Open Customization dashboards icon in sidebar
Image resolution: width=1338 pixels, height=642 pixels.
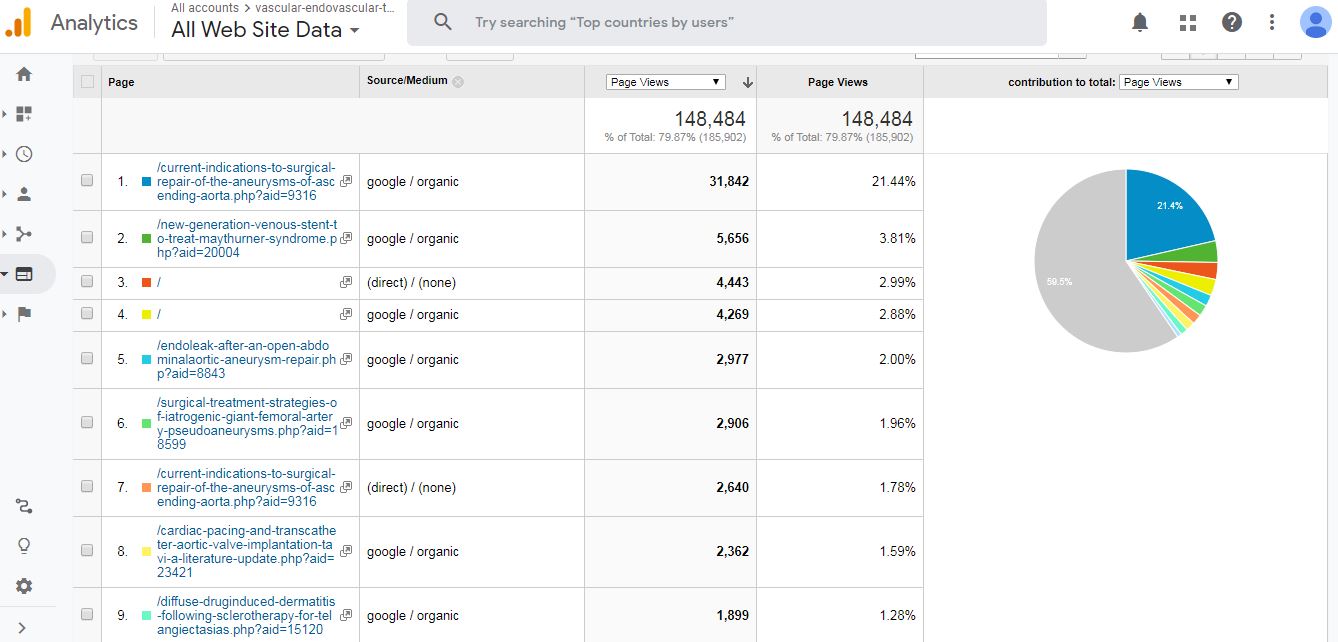(24, 114)
